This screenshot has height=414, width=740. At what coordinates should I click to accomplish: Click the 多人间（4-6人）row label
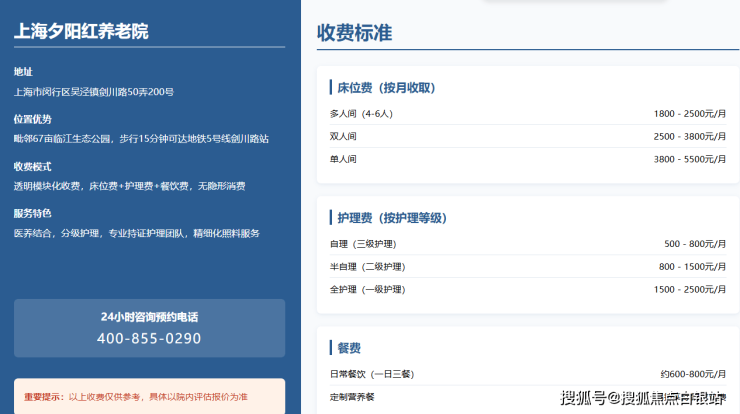[x=361, y=114]
